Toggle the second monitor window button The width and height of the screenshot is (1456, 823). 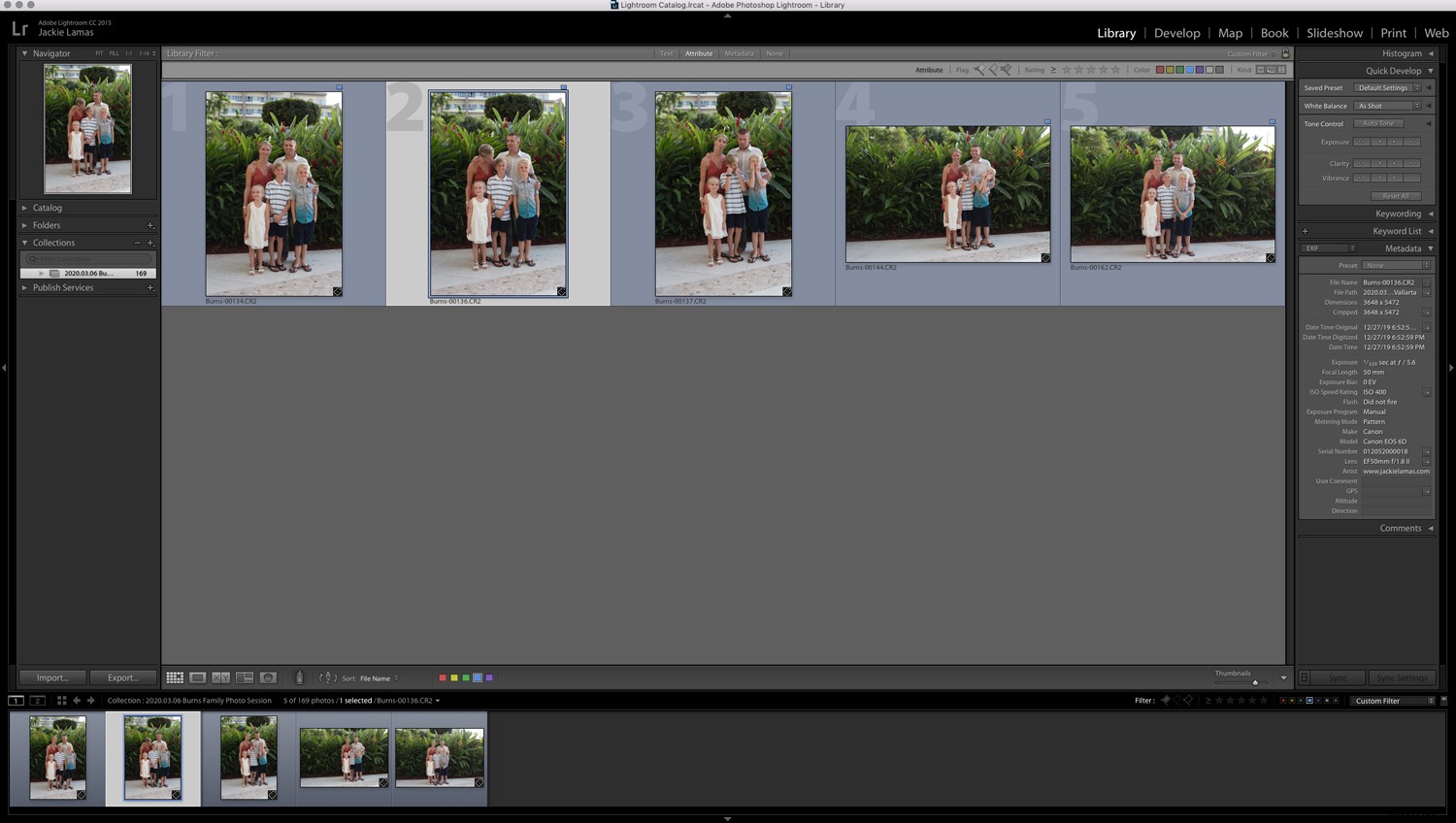(37, 700)
